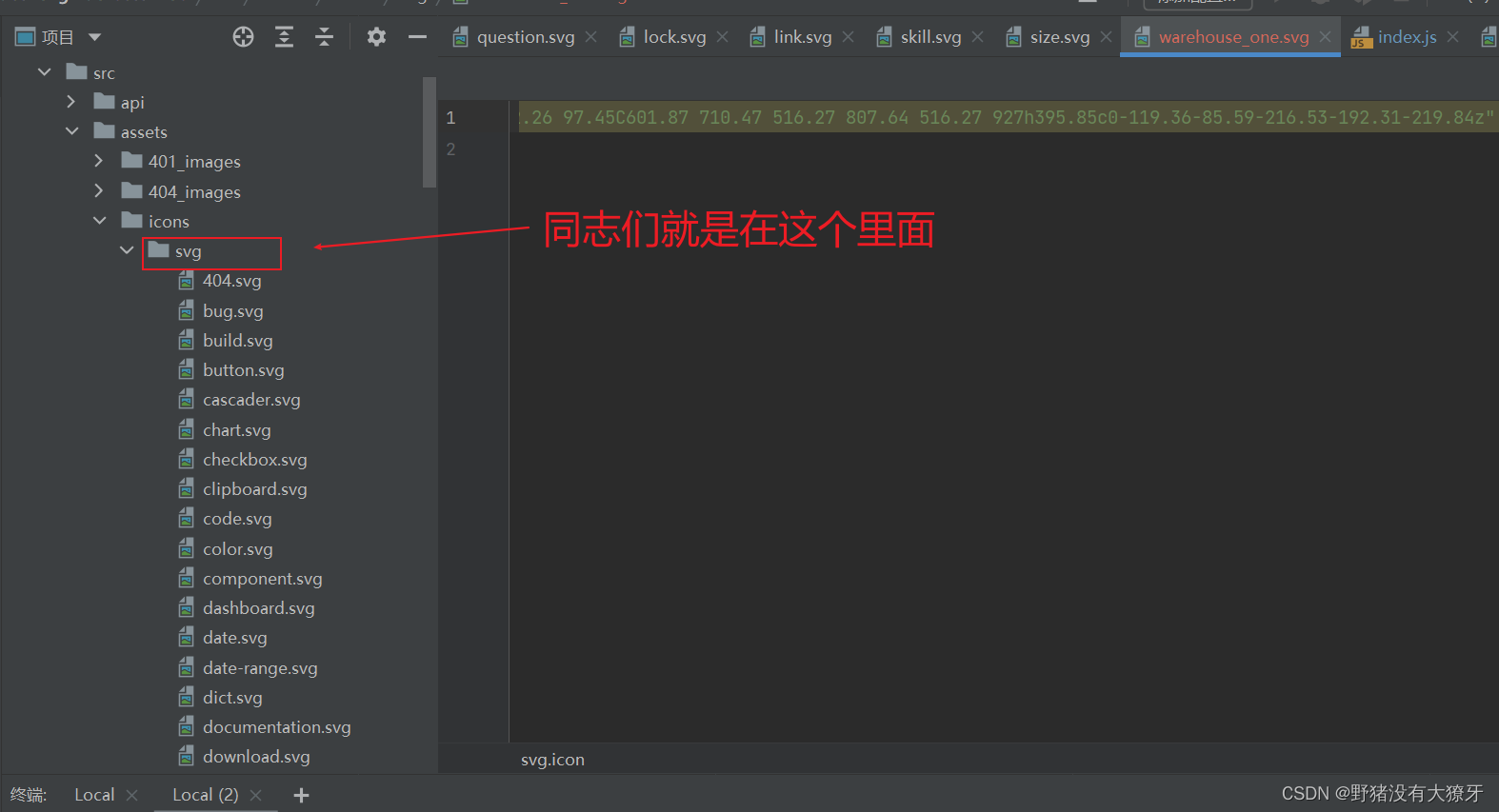Close the warehouse_one.svg tab

1325,36
